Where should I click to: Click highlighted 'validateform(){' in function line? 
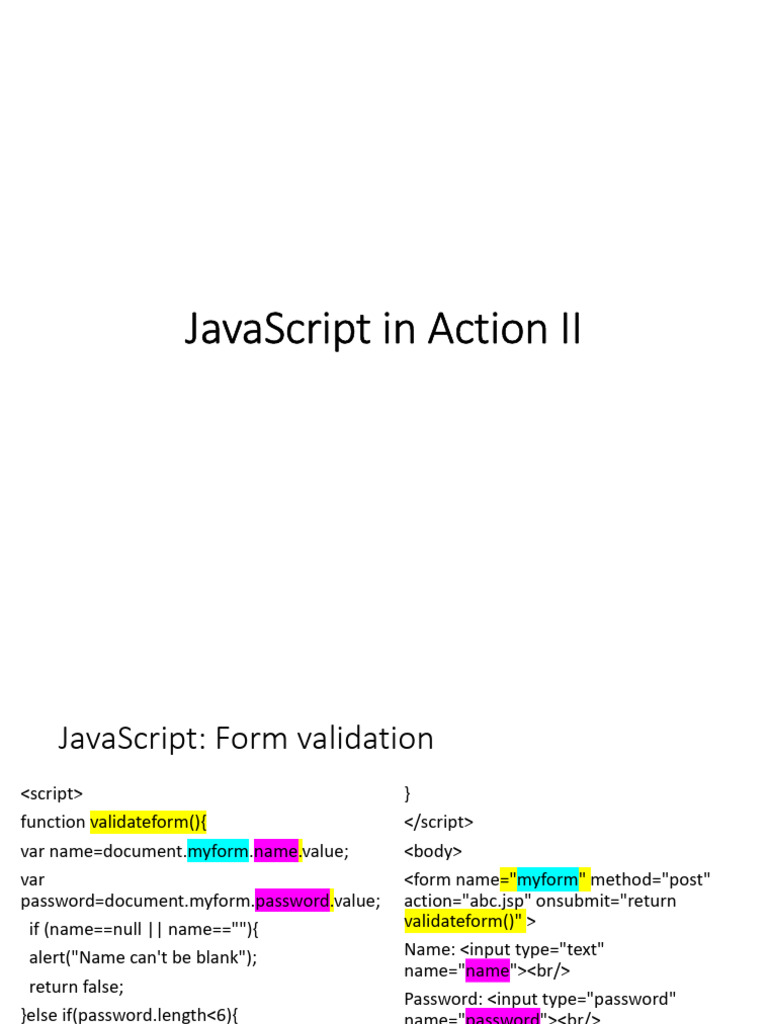148,822
